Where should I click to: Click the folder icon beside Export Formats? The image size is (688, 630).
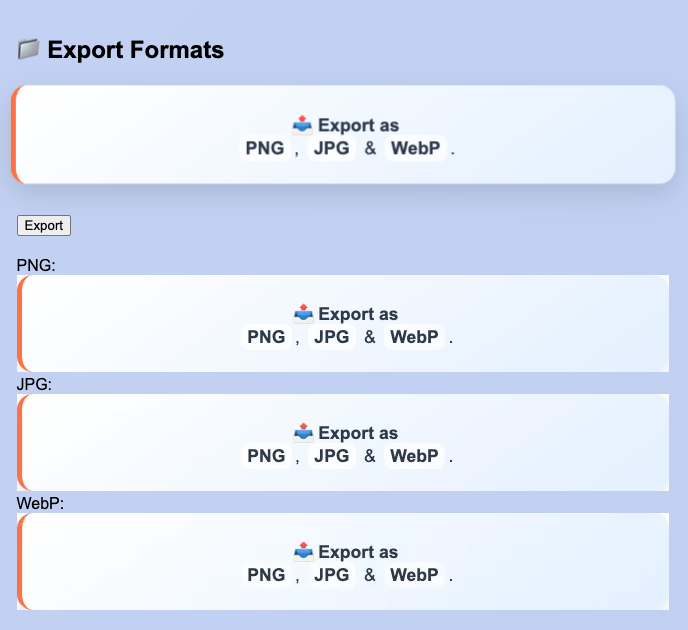click(28, 49)
